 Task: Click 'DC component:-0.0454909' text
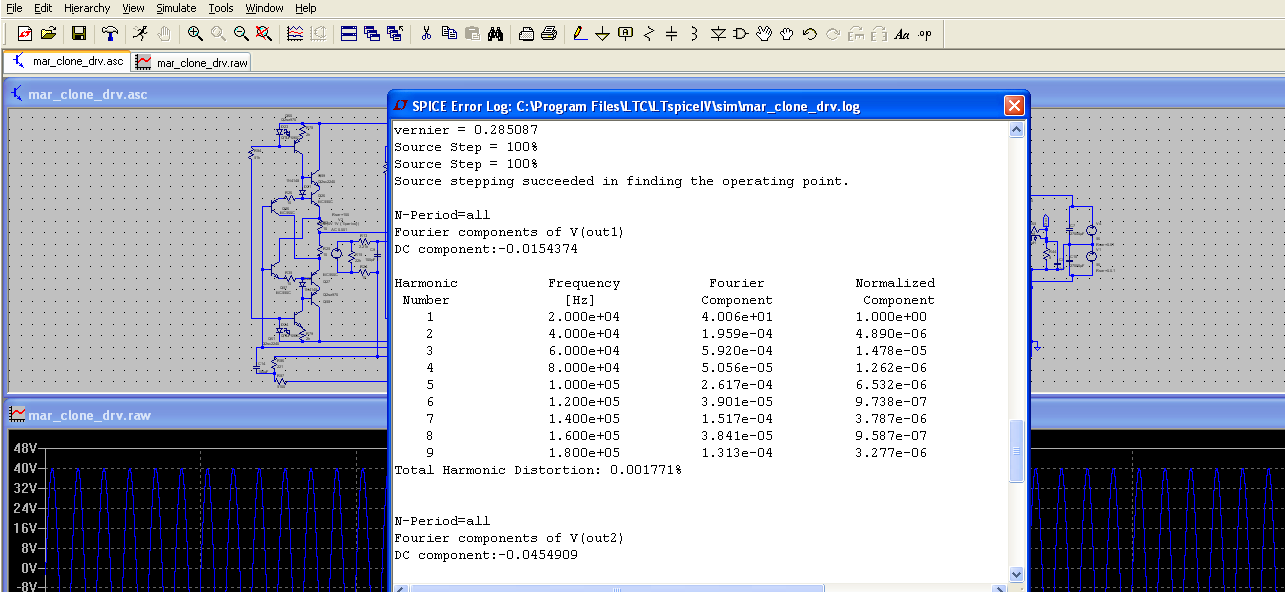[486, 555]
